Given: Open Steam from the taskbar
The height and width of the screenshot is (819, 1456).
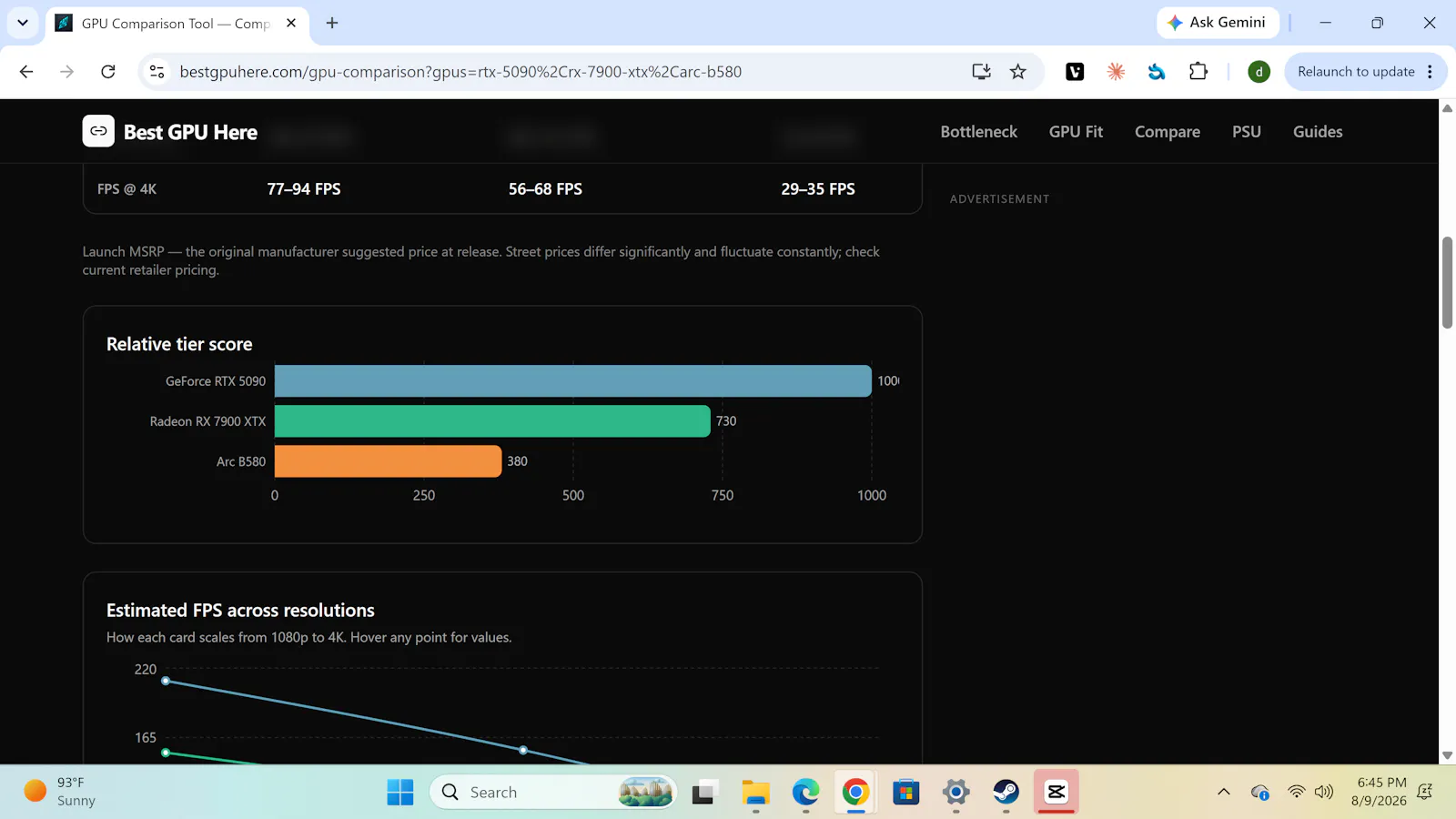Looking at the screenshot, I should (1006, 793).
